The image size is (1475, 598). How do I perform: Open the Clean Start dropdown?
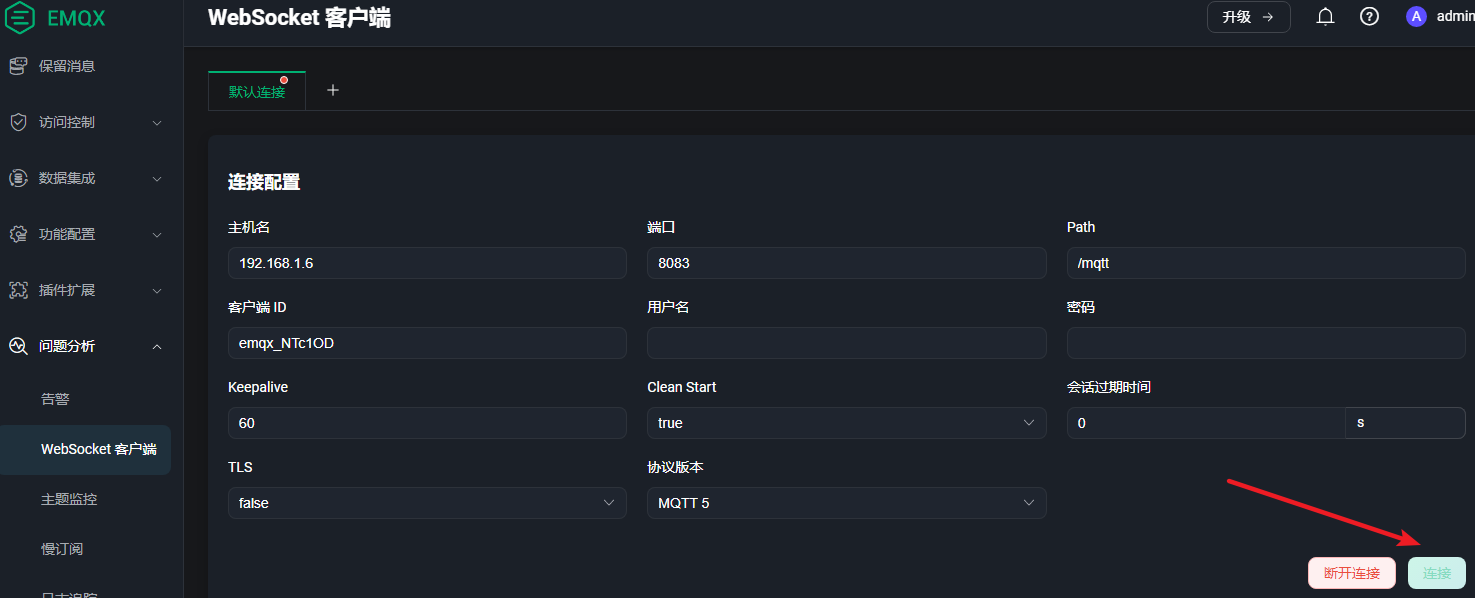[846, 423]
